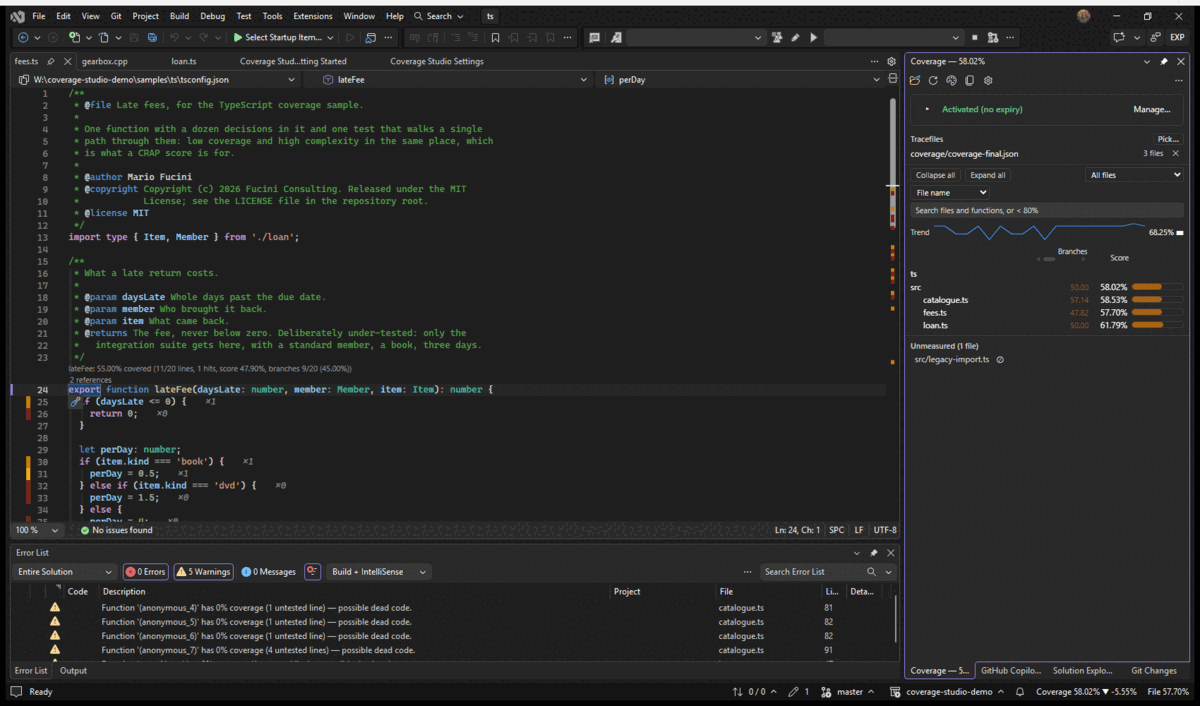The height and width of the screenshot is (706, 1200).
Task: Switch to the loan.ts tab
Action: click(x=183, y=61)
